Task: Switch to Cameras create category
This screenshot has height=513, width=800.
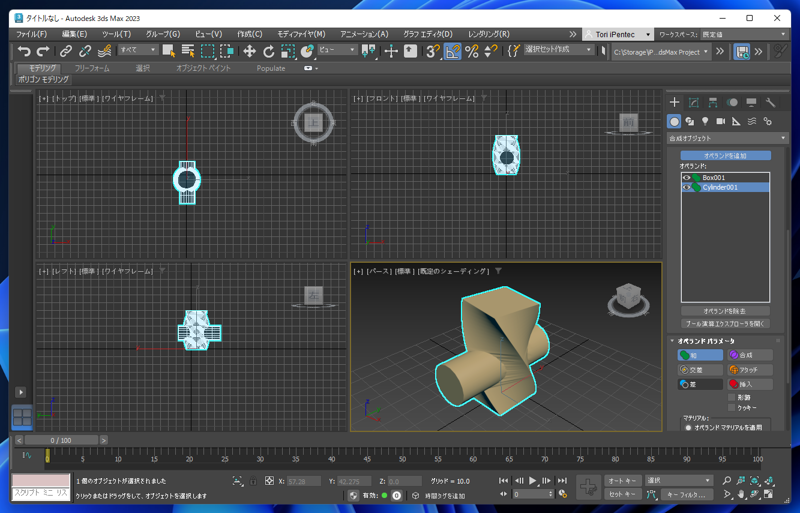Action: pos(720,121)
